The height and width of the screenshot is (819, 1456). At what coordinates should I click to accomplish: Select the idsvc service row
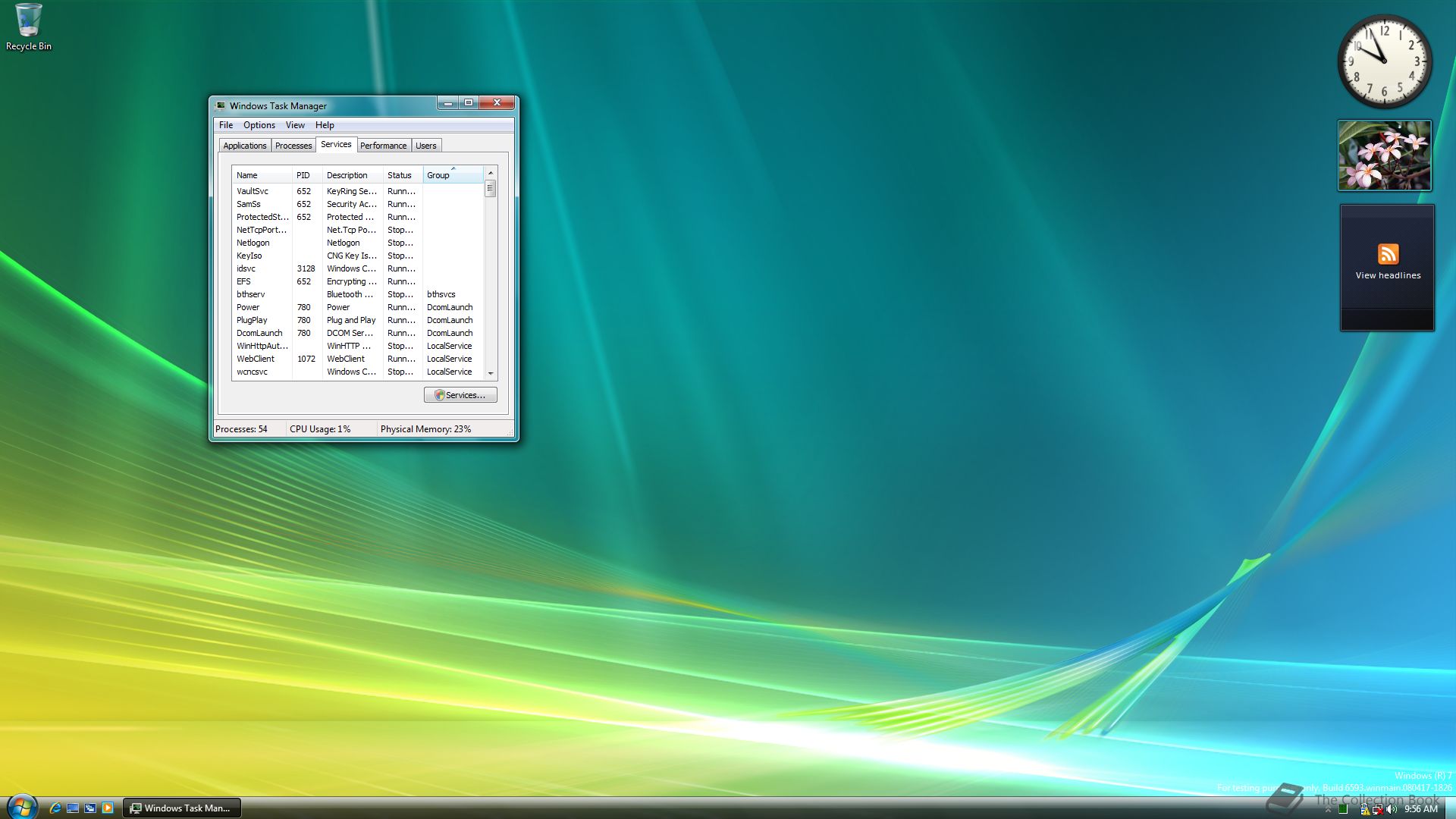coord(358,268)
